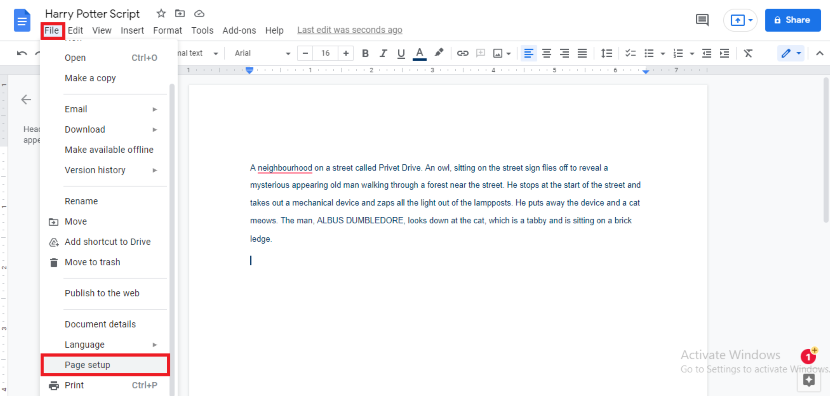The height and width of the screenshot is (396, 830).
Task: Select justify alignment
Action: point(582,53)
